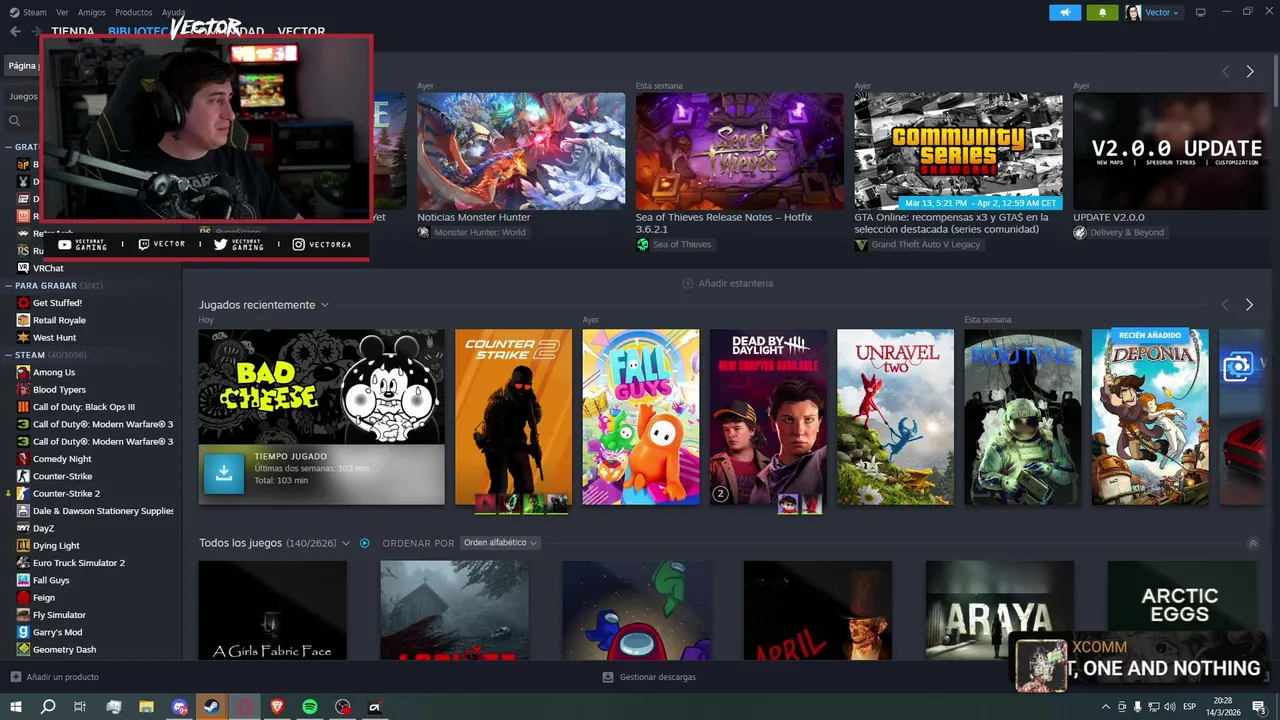Click the Fall Guys sidebar icon

click(x=23, y=580)
